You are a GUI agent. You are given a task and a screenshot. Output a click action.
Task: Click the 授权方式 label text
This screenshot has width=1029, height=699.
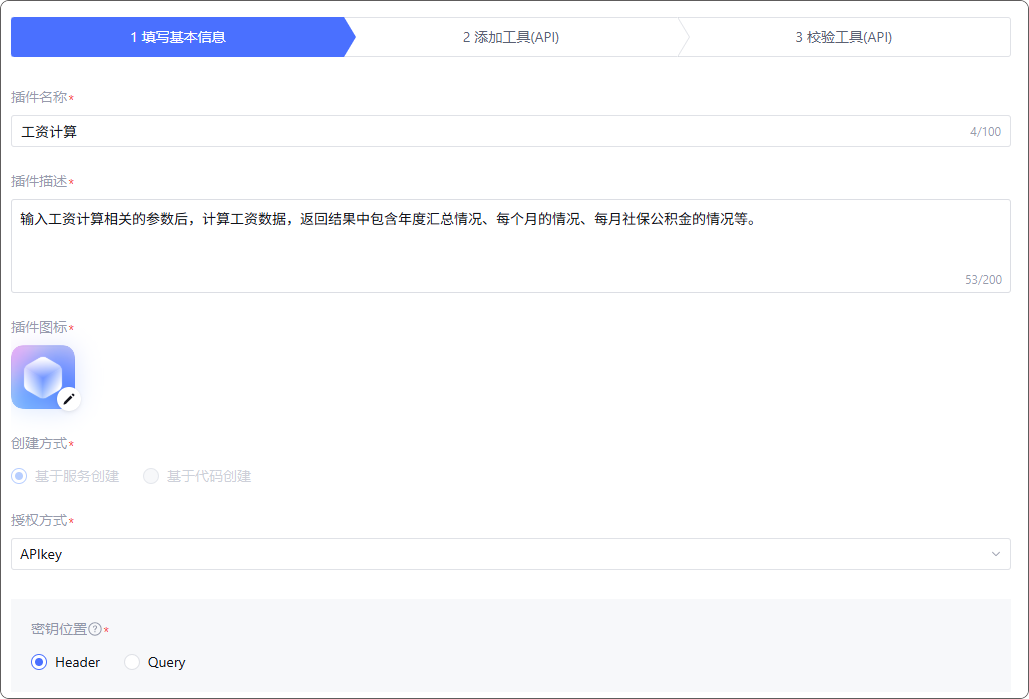[x=39, y=520]
